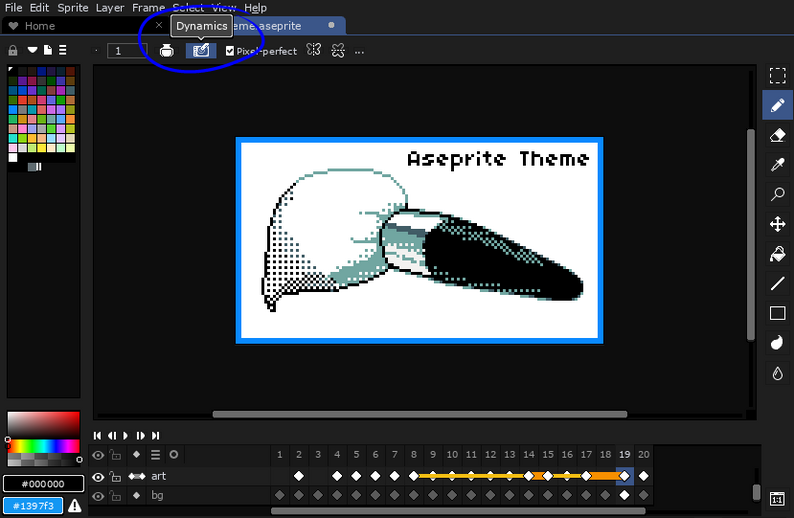This screenshot has width=794, height=518.
Task: Click the canvas vertical scrollbar
Action: [x=751, y=234]
